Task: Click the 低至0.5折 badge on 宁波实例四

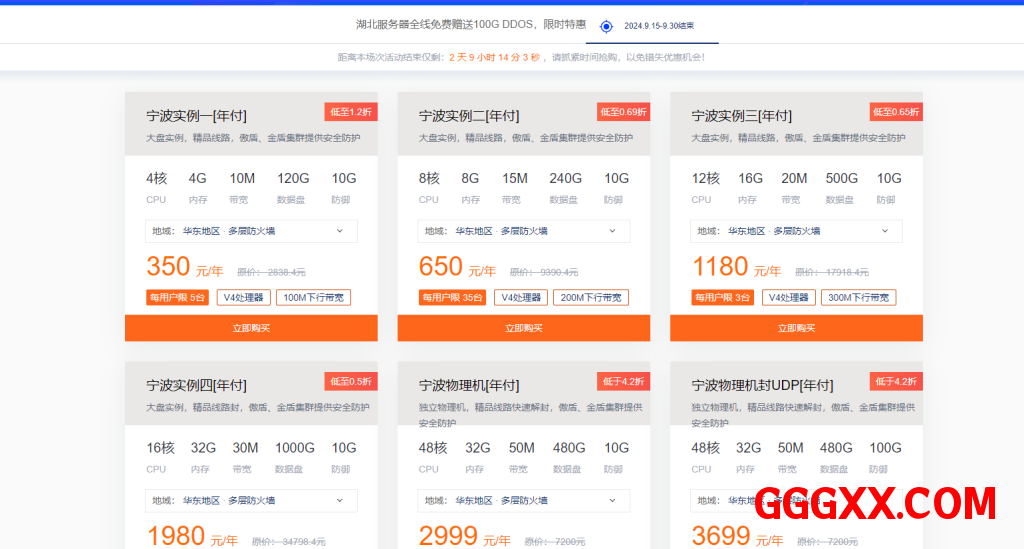Action: [x=351, y=380]
